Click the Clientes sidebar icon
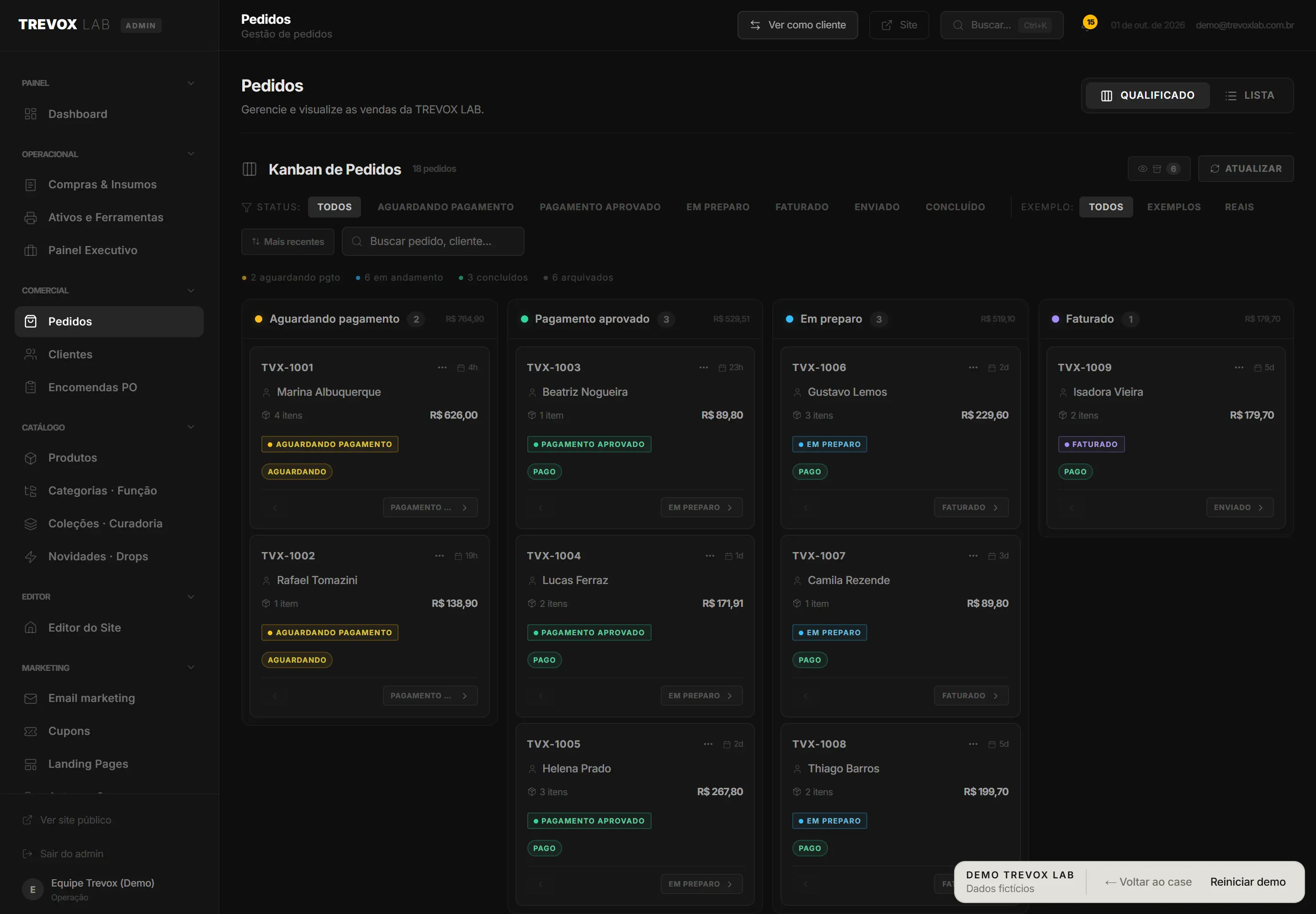 (x=31, y=355)
